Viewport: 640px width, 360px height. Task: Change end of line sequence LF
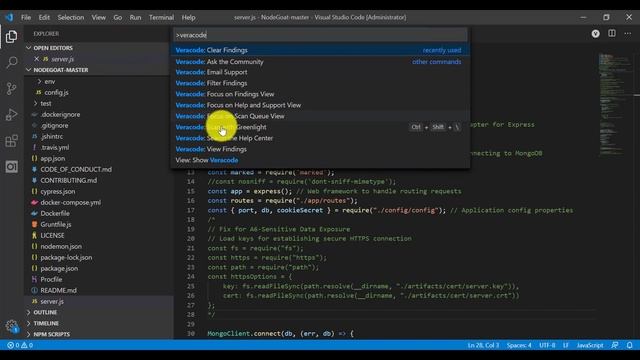(x=566, y=345)
